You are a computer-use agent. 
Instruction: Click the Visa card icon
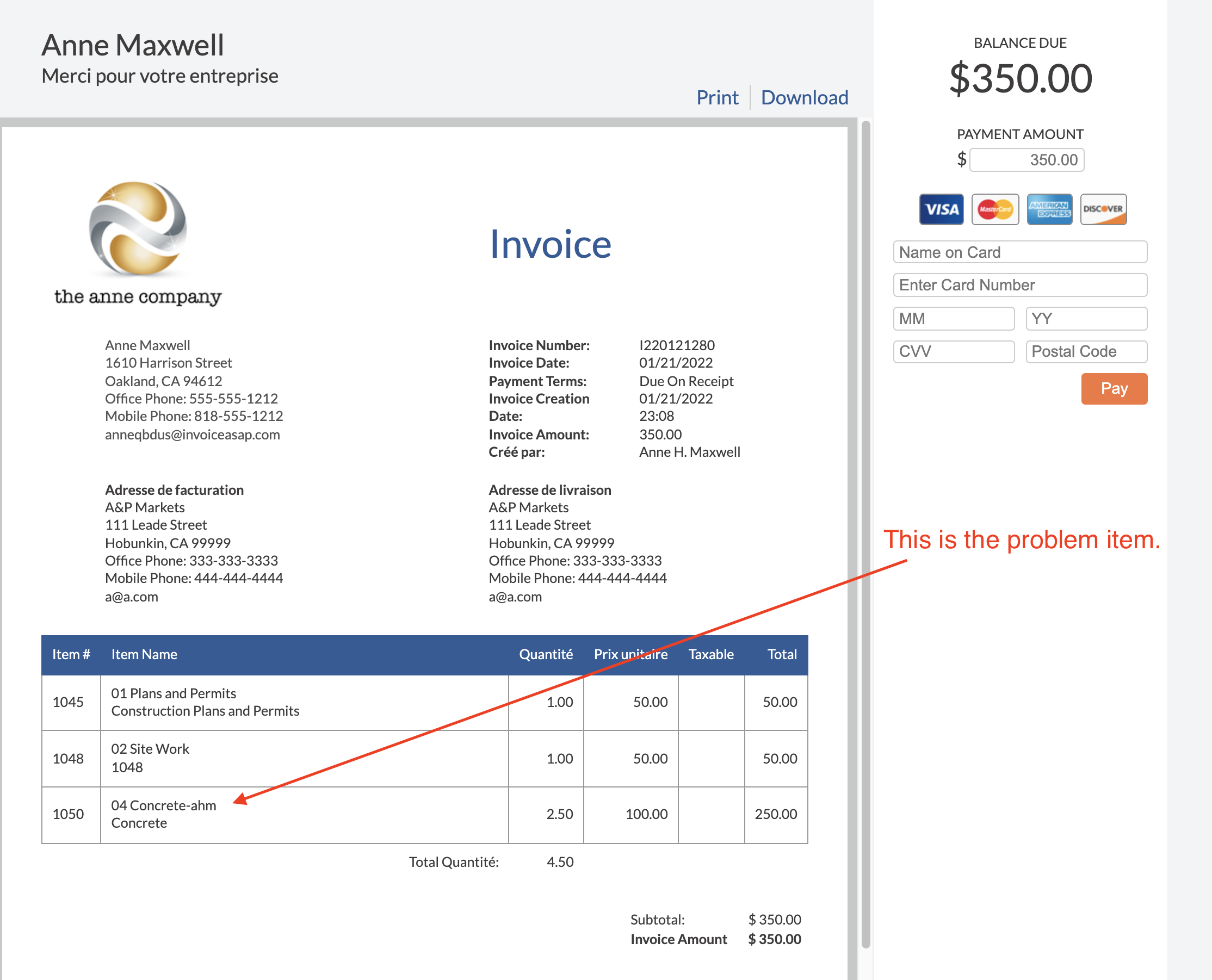pos(941,209)
